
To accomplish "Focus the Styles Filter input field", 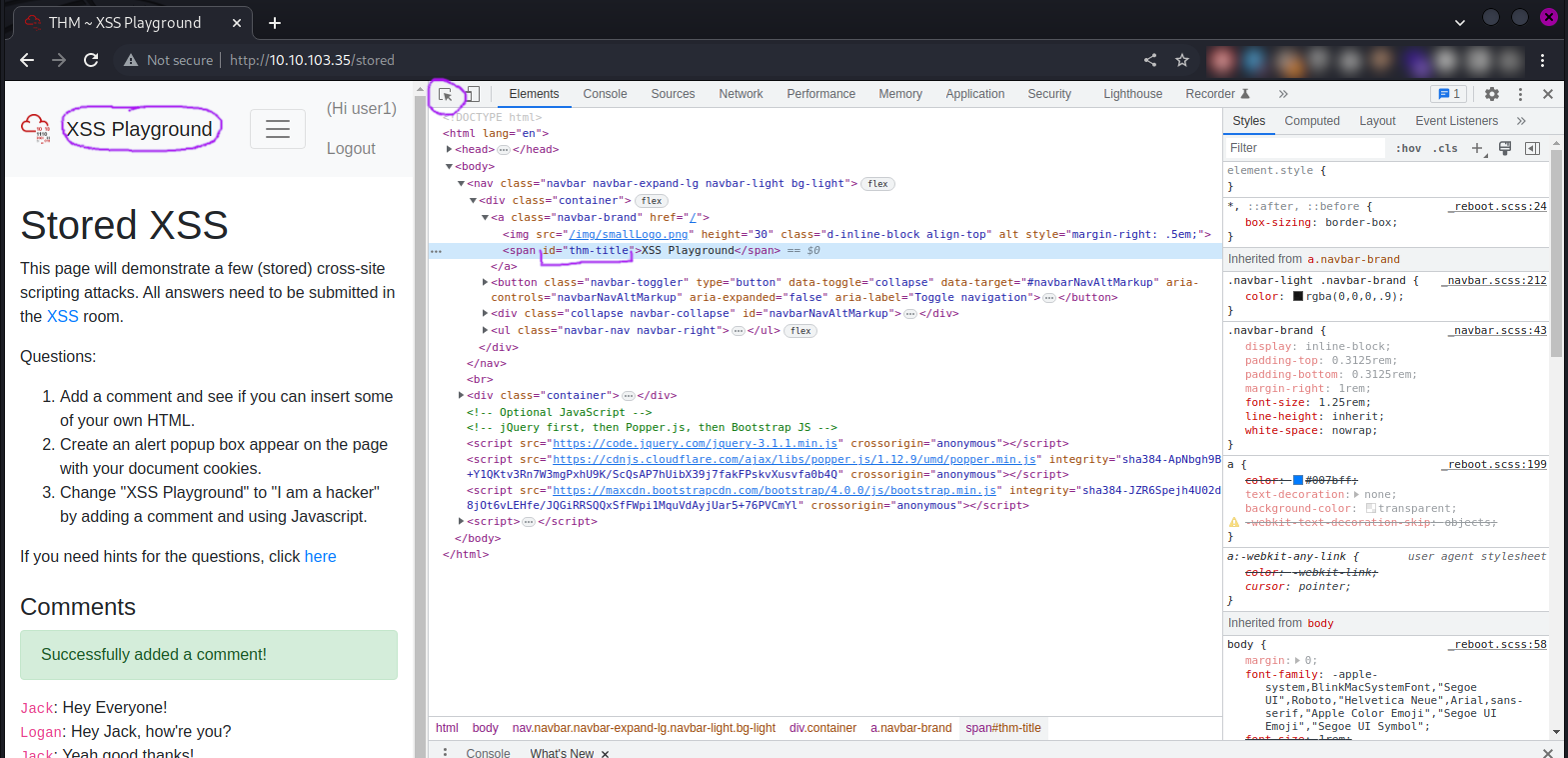I will pyautogui.click(x=1306, y=148).
